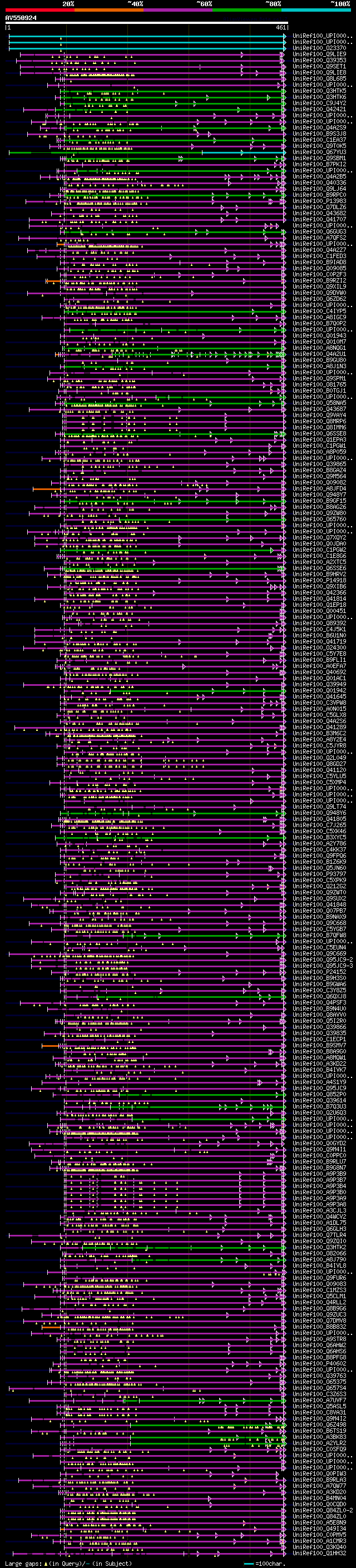
Task: Click subject label UniRef100_Q6Z498
Action: (319, 1425)
